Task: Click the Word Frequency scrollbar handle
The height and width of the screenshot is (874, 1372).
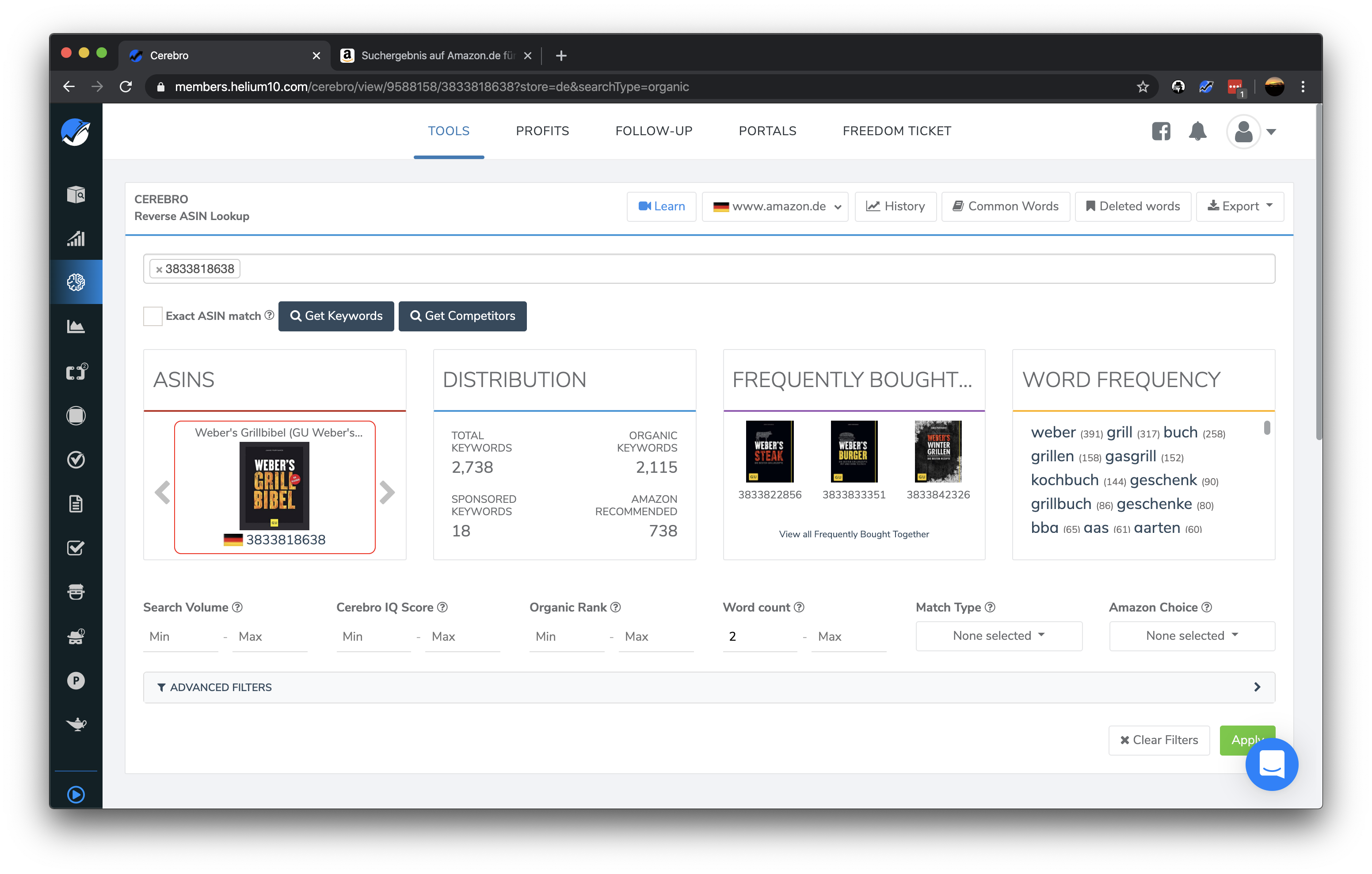Action: pos(1267,427)
